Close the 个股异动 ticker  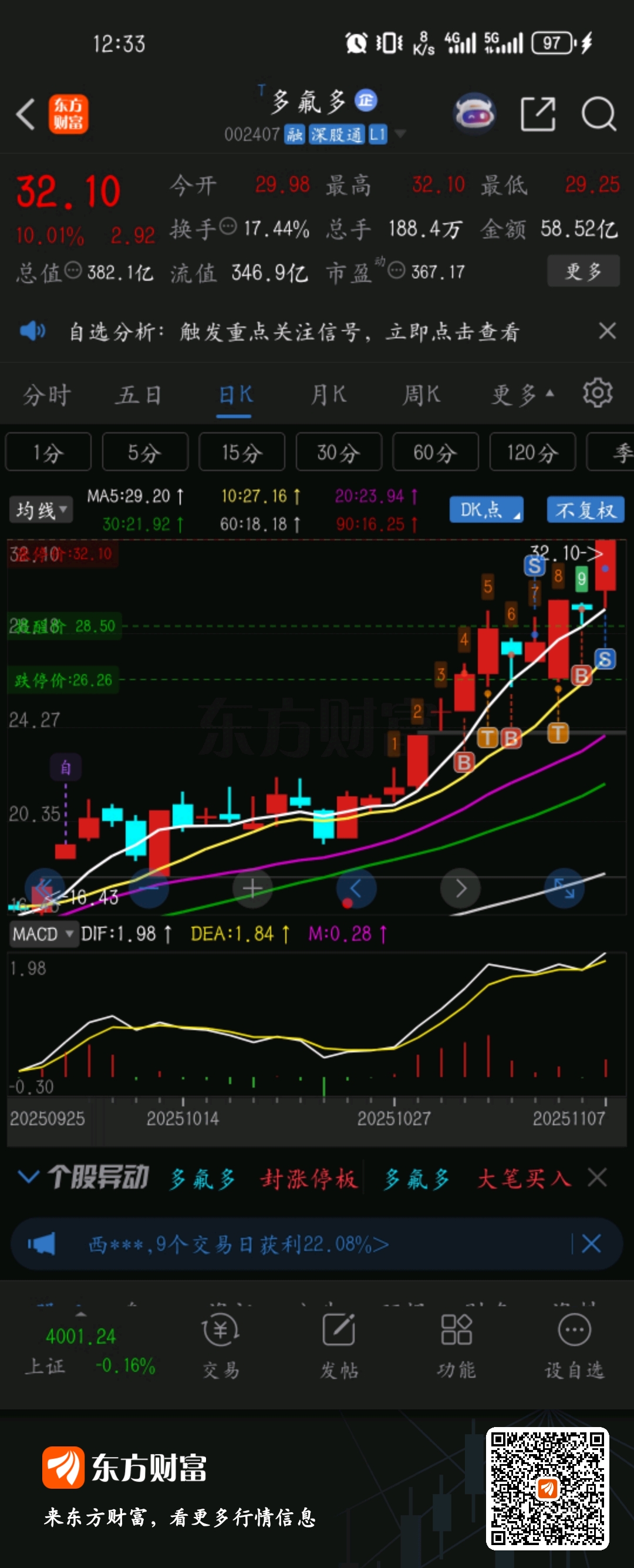click(598, 1178)
